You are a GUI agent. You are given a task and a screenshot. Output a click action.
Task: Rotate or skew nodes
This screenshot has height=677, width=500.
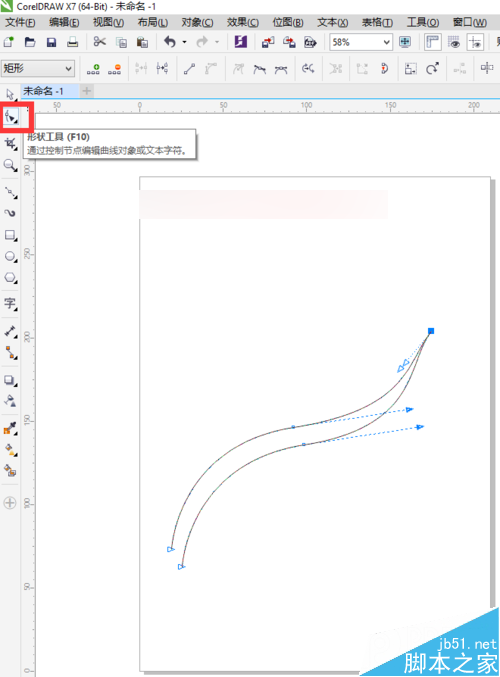(x=432, y=68)
